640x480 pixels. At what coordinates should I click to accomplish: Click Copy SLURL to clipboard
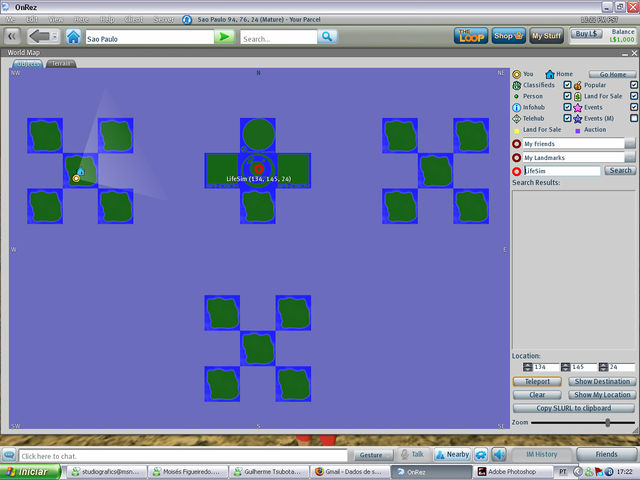pos(573,408)
